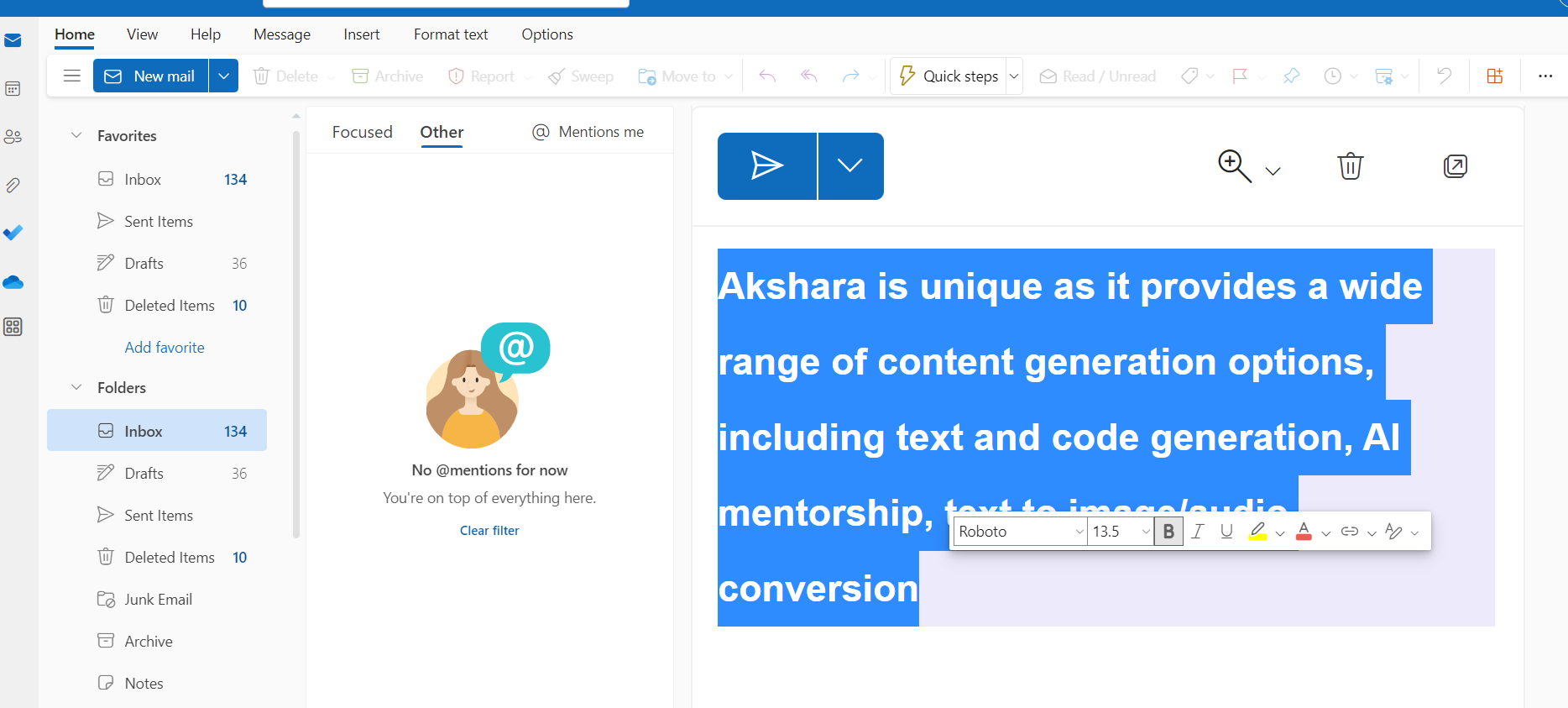Image resolution: width=1568 pixels, height=708 pixels.
Task: Open the Roboto font dropdown
Action: pos(1021,532)
